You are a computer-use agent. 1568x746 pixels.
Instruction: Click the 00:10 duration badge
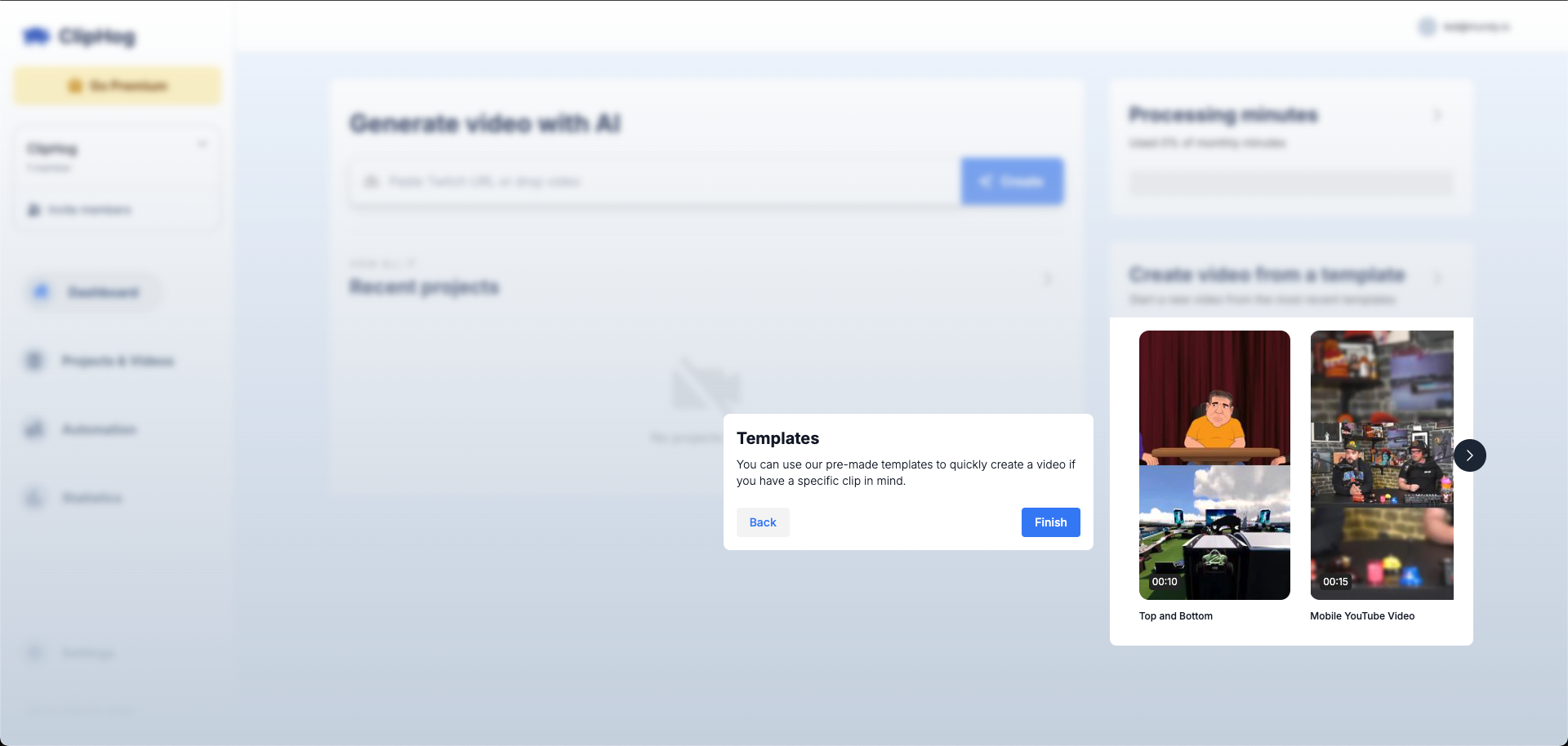1165,582
